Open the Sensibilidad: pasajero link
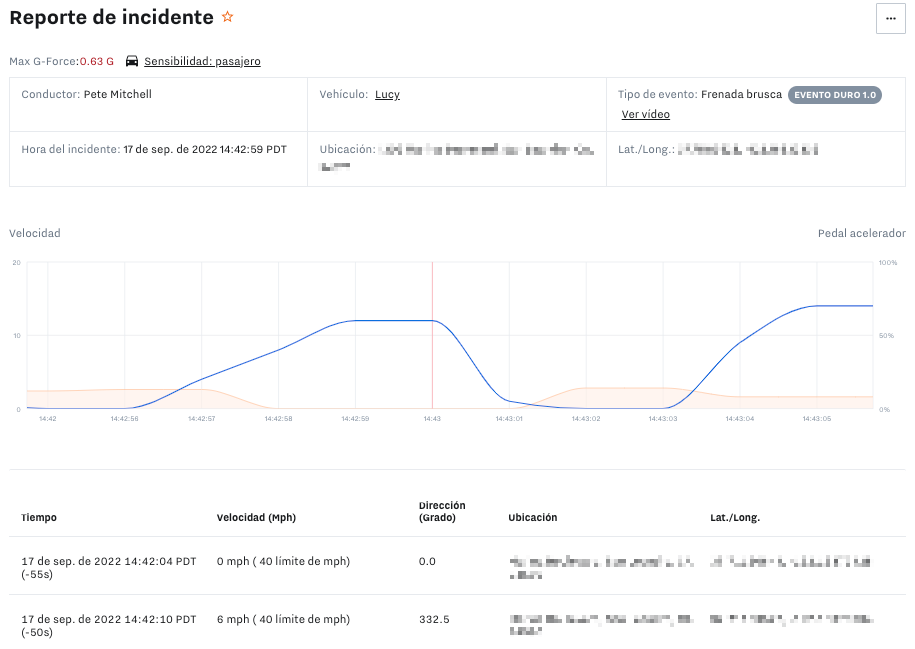The image size is (915, 649). coord(202,61)
